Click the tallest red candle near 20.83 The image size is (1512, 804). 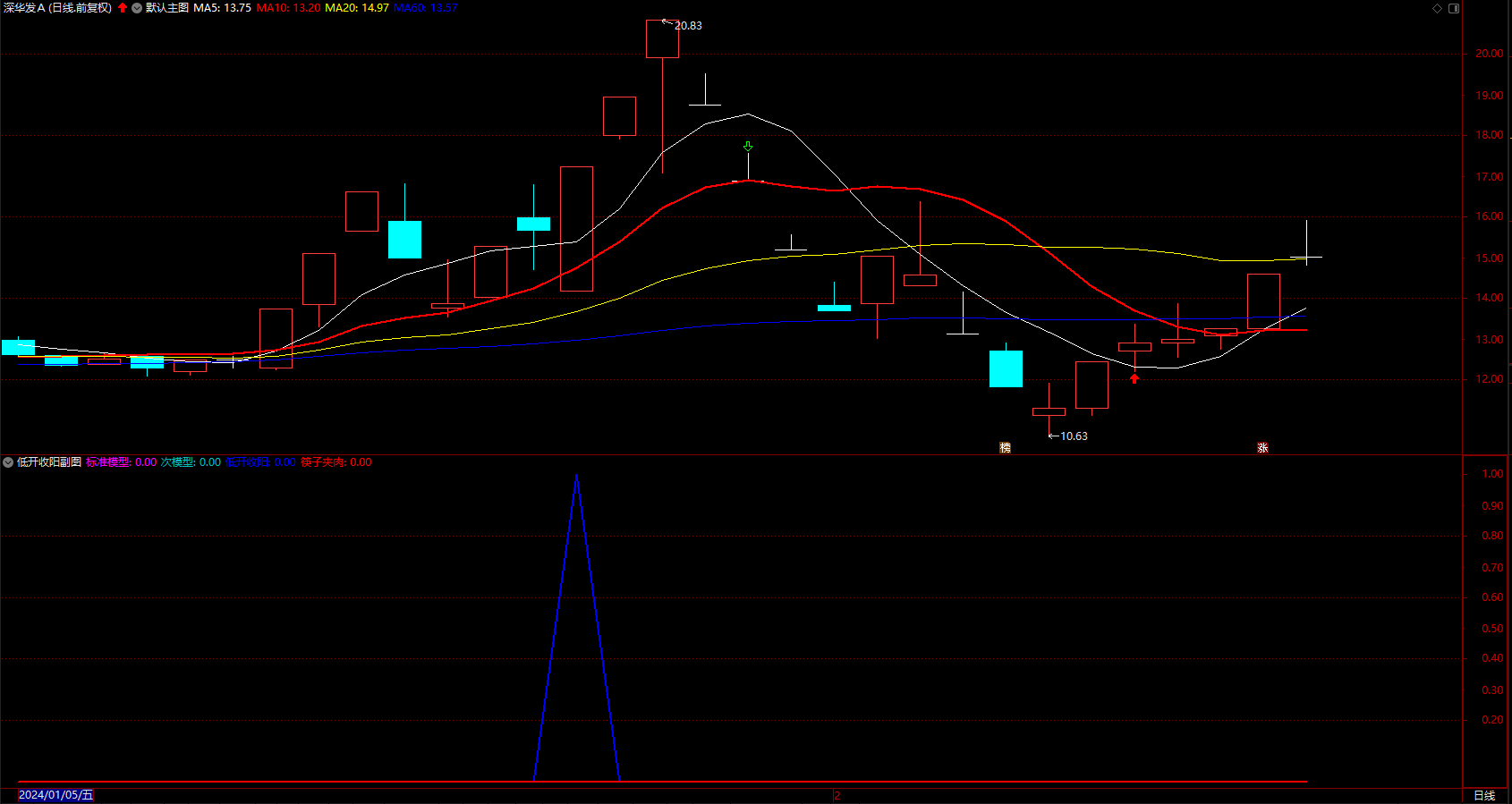(x=662, y=39)
